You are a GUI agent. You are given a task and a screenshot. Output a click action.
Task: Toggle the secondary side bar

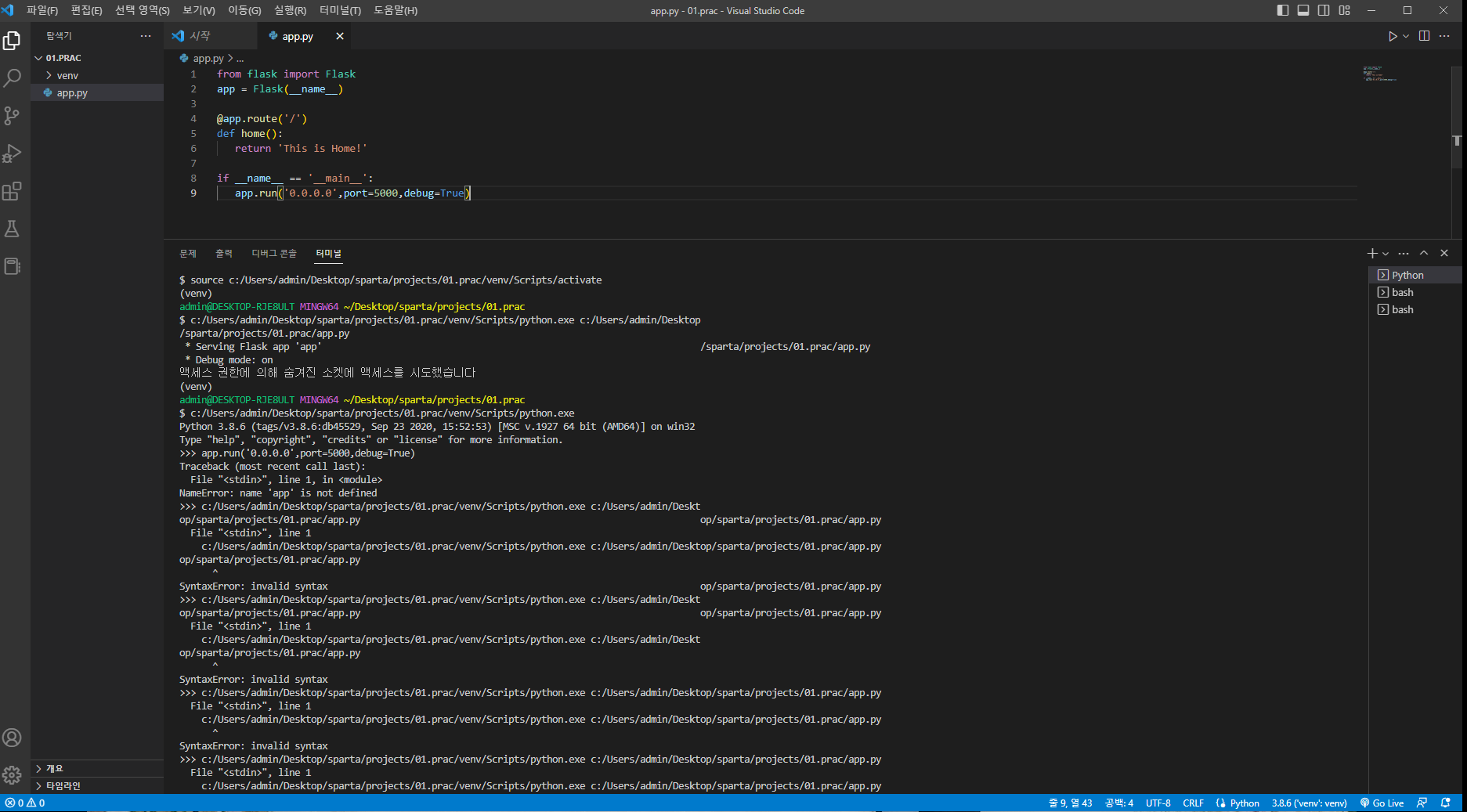[1324, 10]
